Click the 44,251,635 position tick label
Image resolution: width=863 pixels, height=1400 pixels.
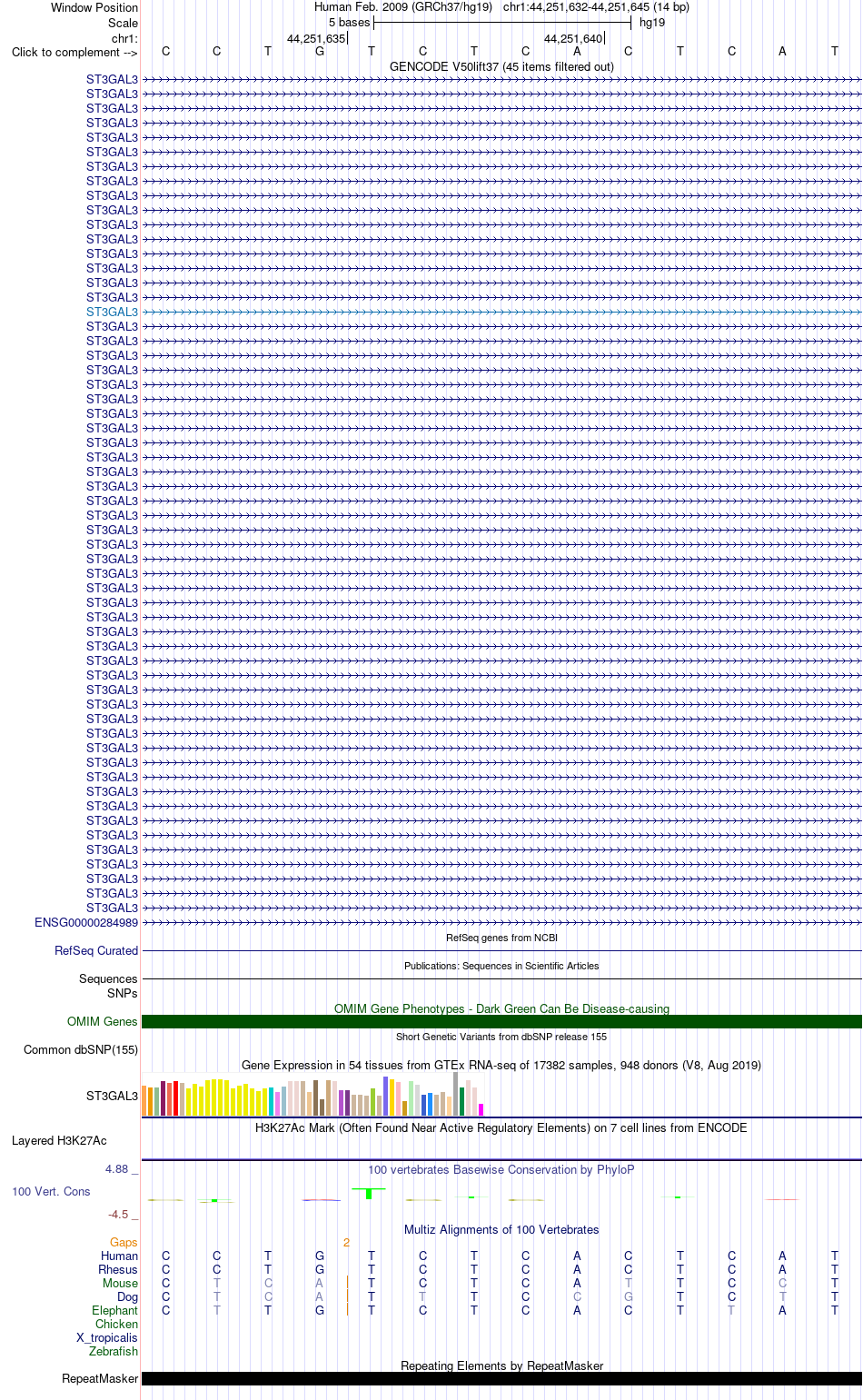click(x=316, y=38)
